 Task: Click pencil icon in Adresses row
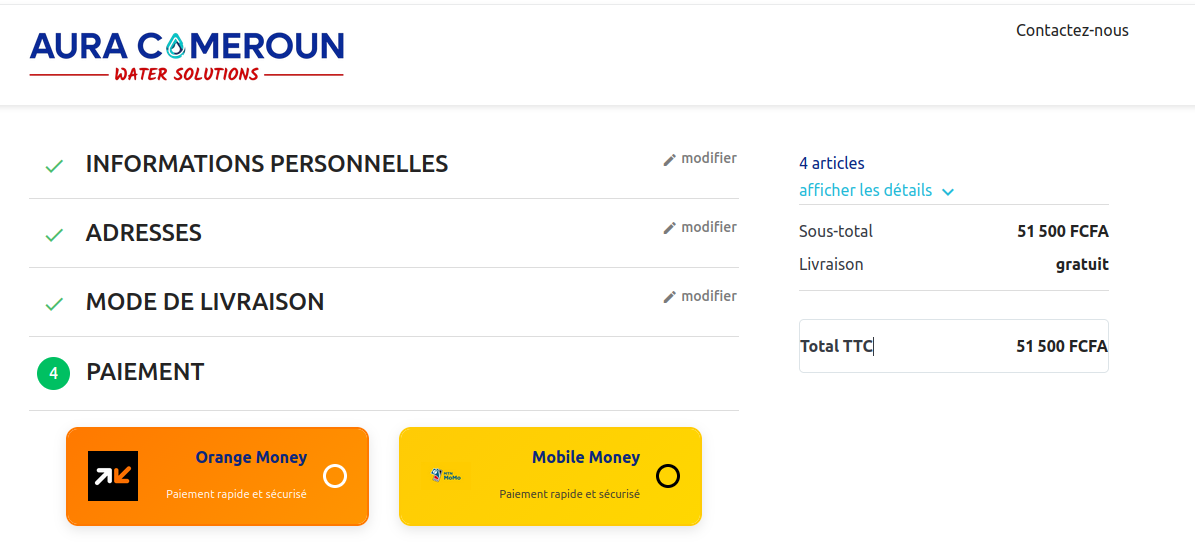[x=670, y=228]
